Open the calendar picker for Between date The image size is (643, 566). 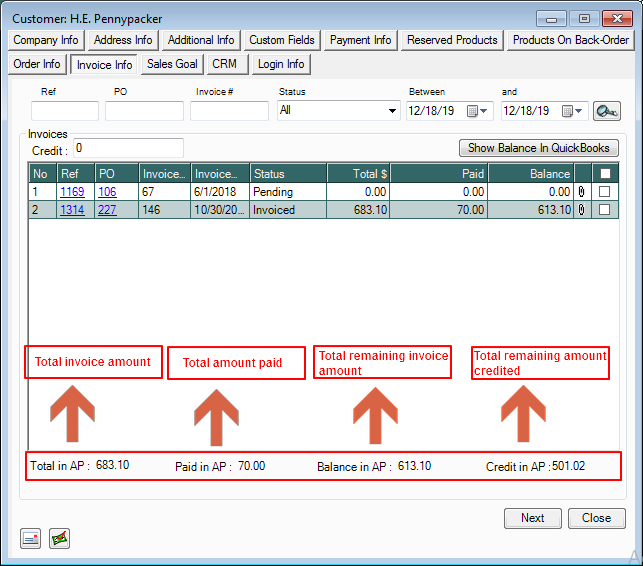tap(484, 111)
